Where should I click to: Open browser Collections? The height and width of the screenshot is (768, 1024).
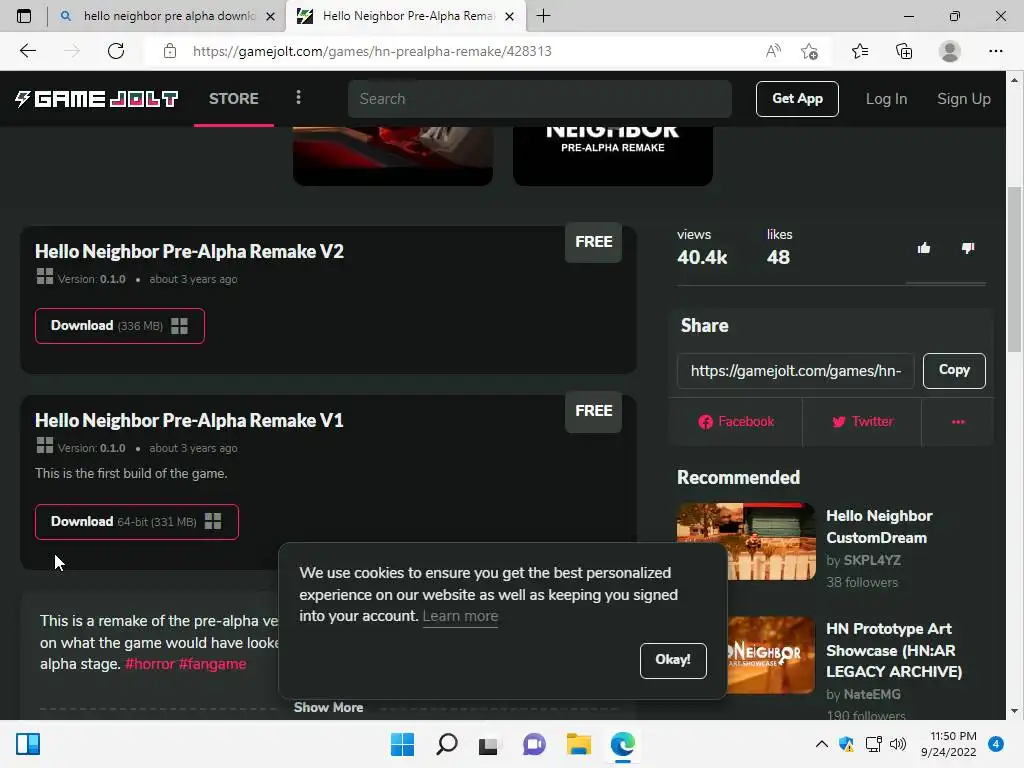pos(904,51)
